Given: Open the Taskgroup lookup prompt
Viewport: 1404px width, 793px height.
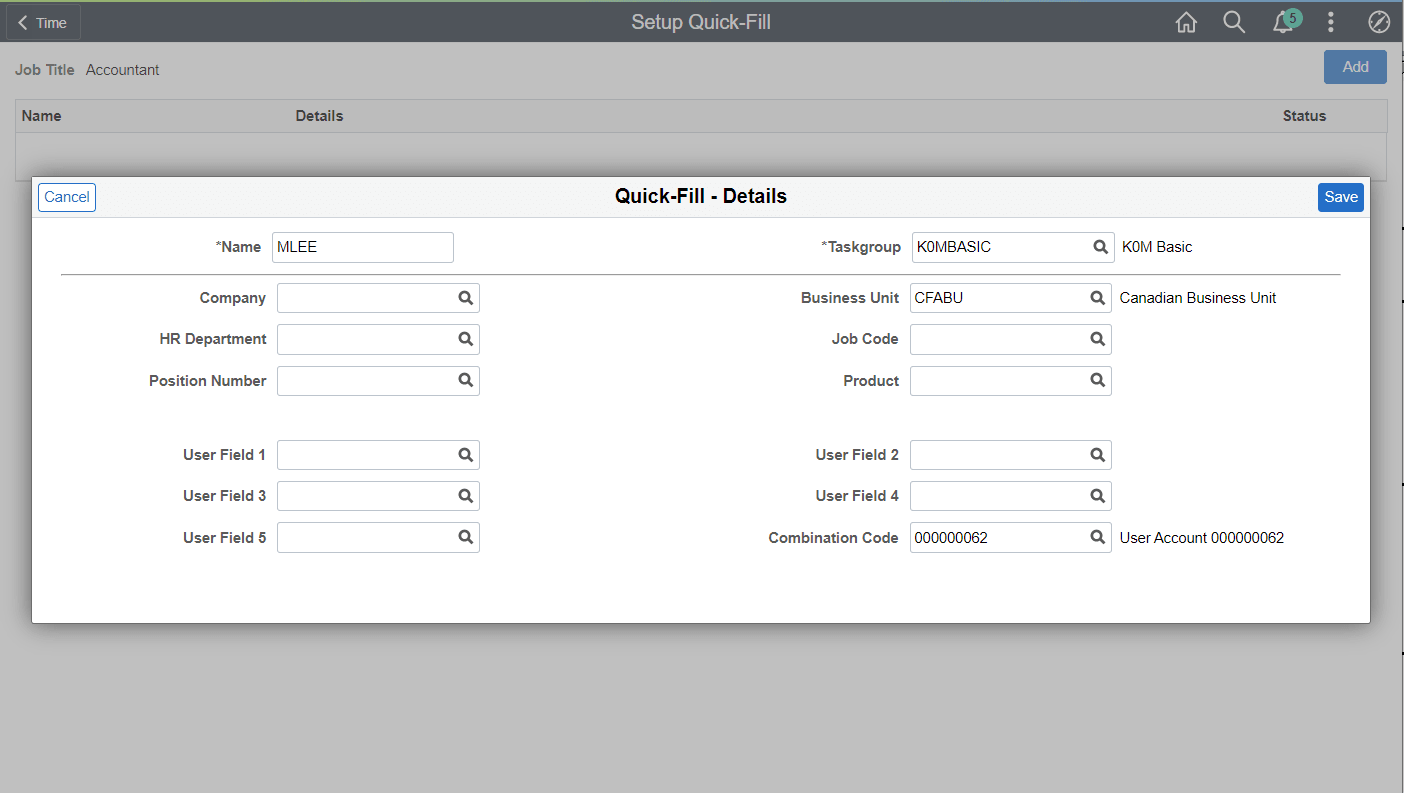Looking at the screenshot, I should (x=1100, y=247).
